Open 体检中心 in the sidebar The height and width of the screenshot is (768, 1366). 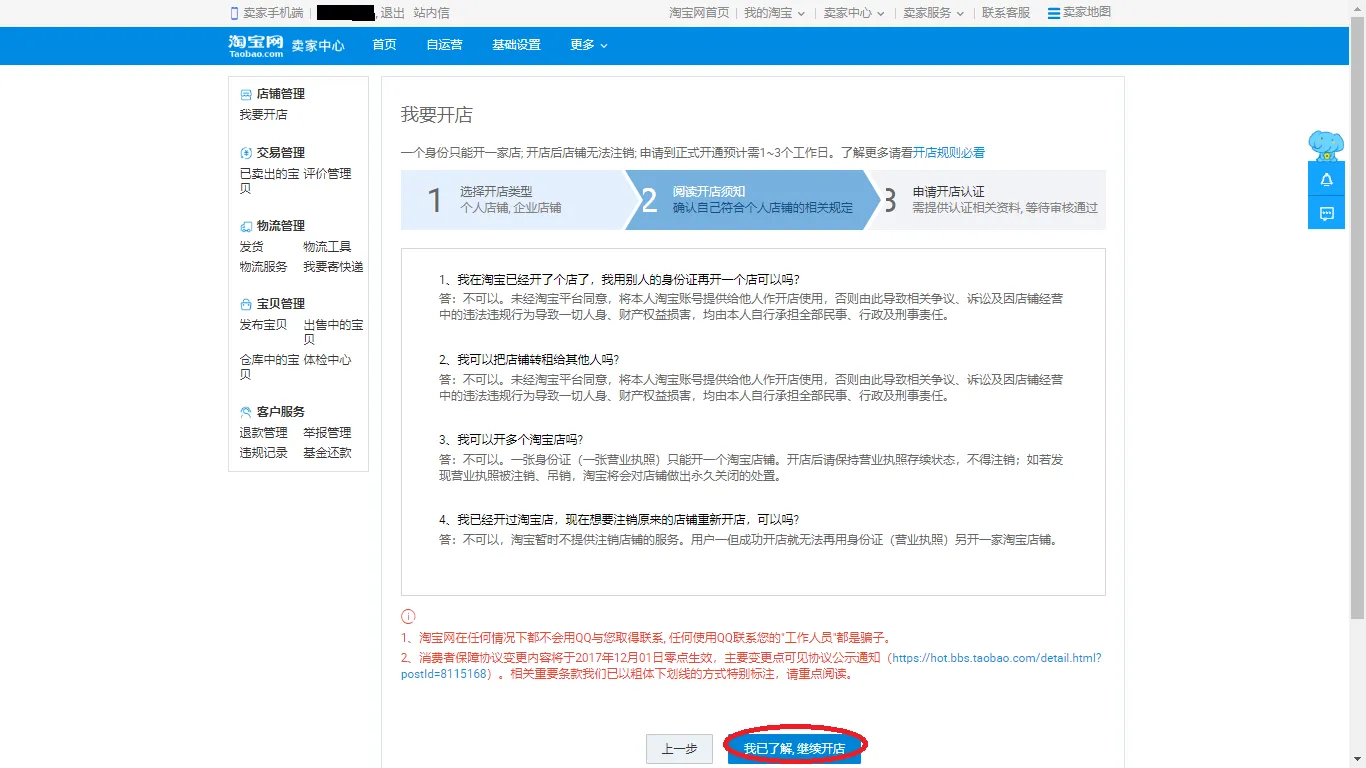pyautogui.click(x=327, y=360)
